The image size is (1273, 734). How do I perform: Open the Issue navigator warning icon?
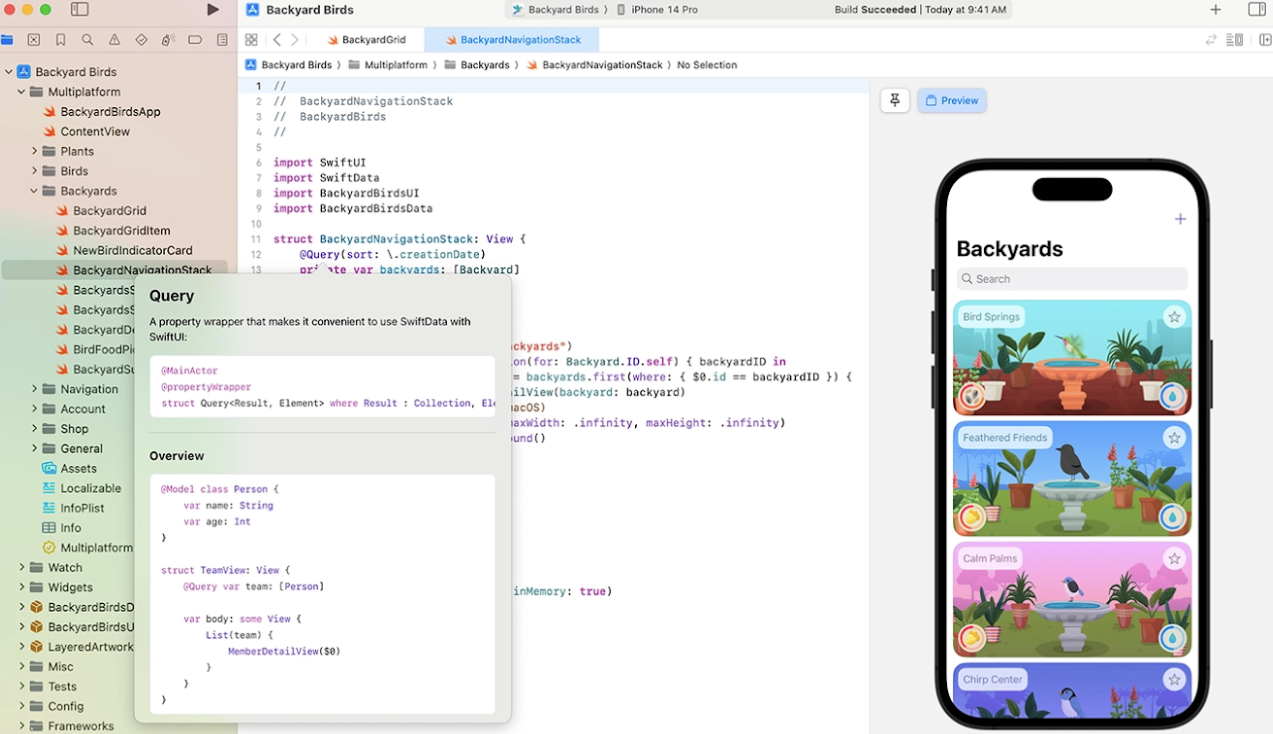point(115,40)
